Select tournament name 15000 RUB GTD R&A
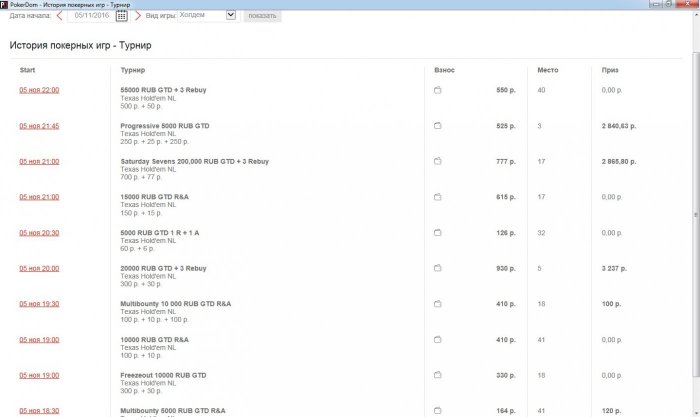The width and height of the screenshot is (700, 417). pos(154,196)
